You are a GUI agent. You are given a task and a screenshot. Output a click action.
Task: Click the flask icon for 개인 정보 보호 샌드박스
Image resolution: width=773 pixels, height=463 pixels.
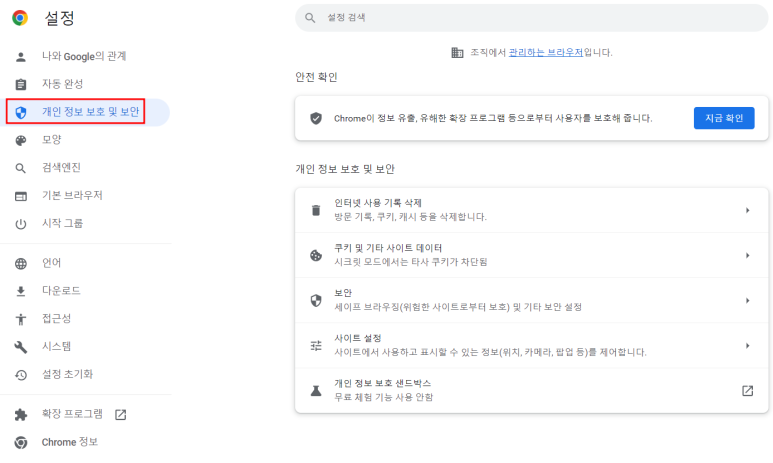tap(316, 391)
